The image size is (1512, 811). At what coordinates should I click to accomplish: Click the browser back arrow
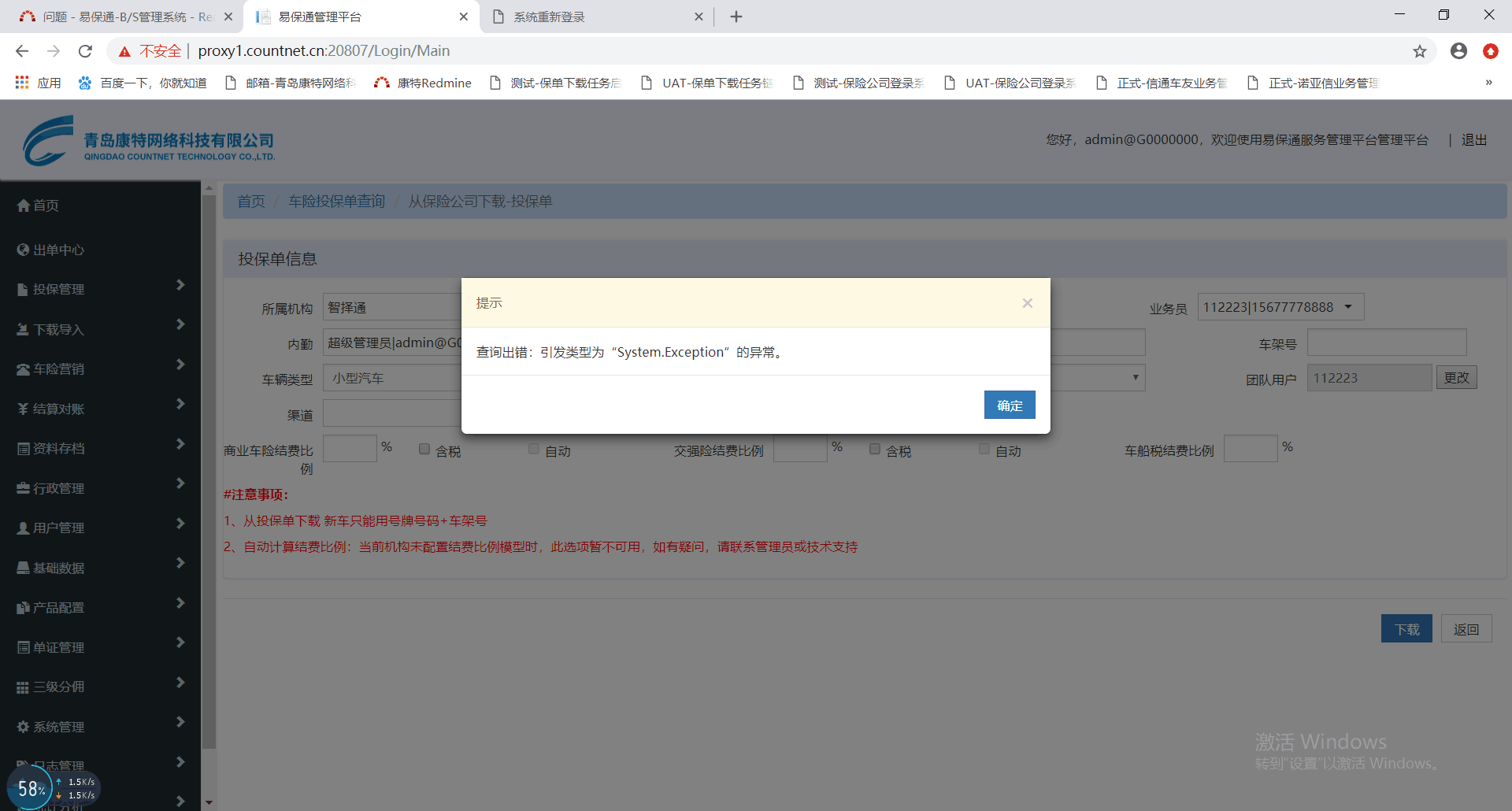[22, 51]
